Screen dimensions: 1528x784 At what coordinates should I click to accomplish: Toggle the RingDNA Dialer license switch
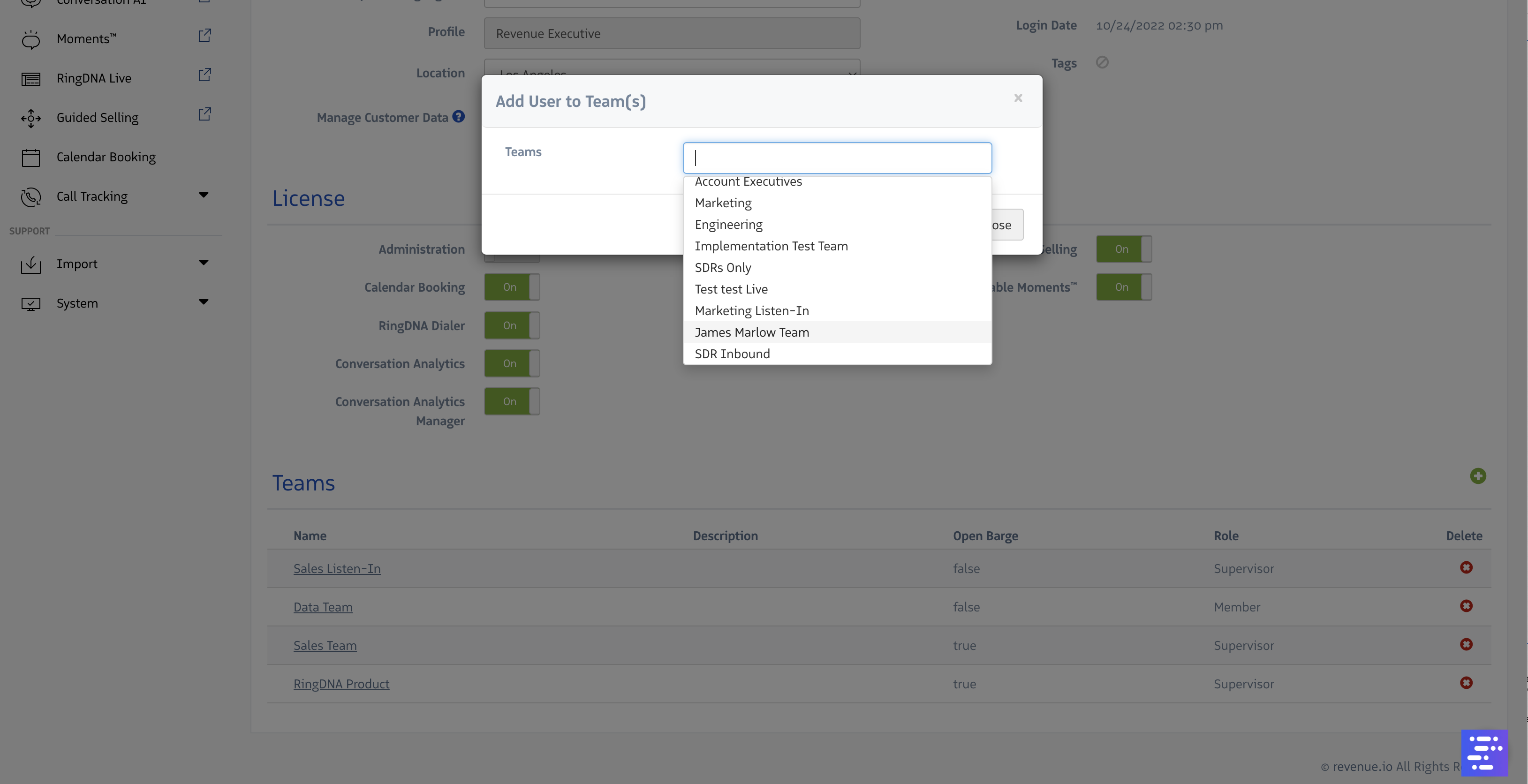(512, 325)
